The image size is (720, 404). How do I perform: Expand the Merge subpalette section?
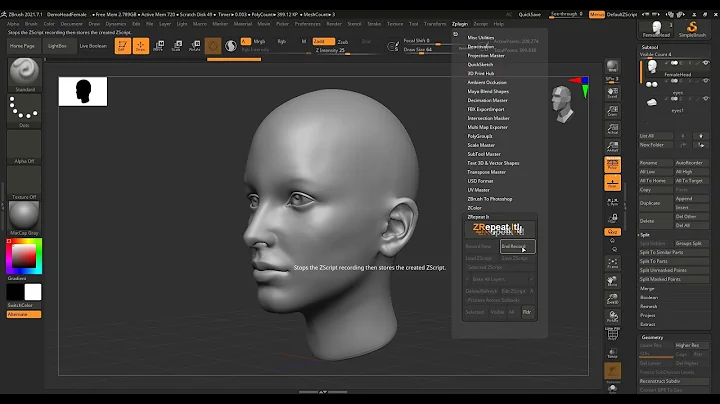(647, 288)
